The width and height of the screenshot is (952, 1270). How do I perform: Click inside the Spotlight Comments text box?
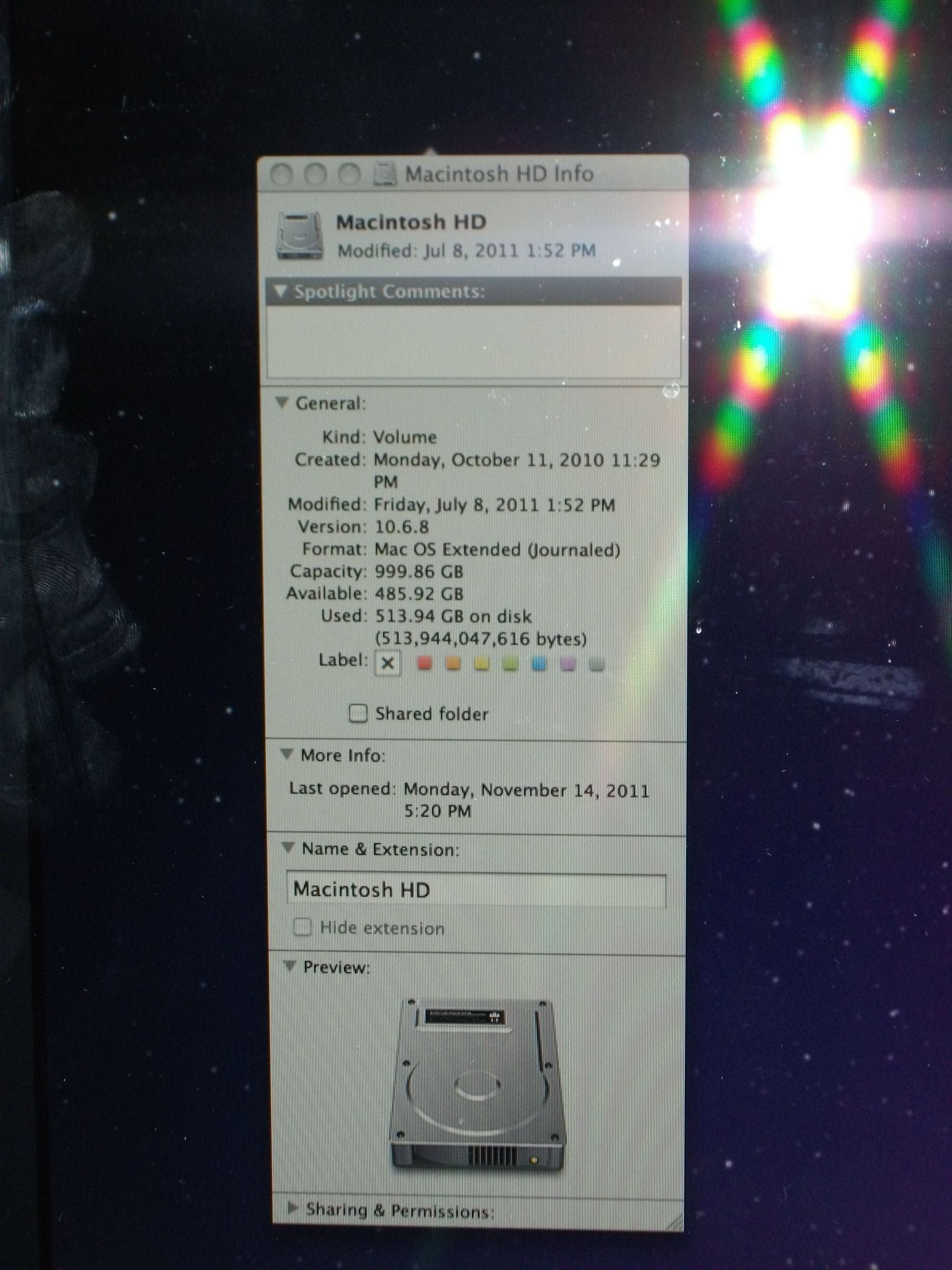coord(474,340)
